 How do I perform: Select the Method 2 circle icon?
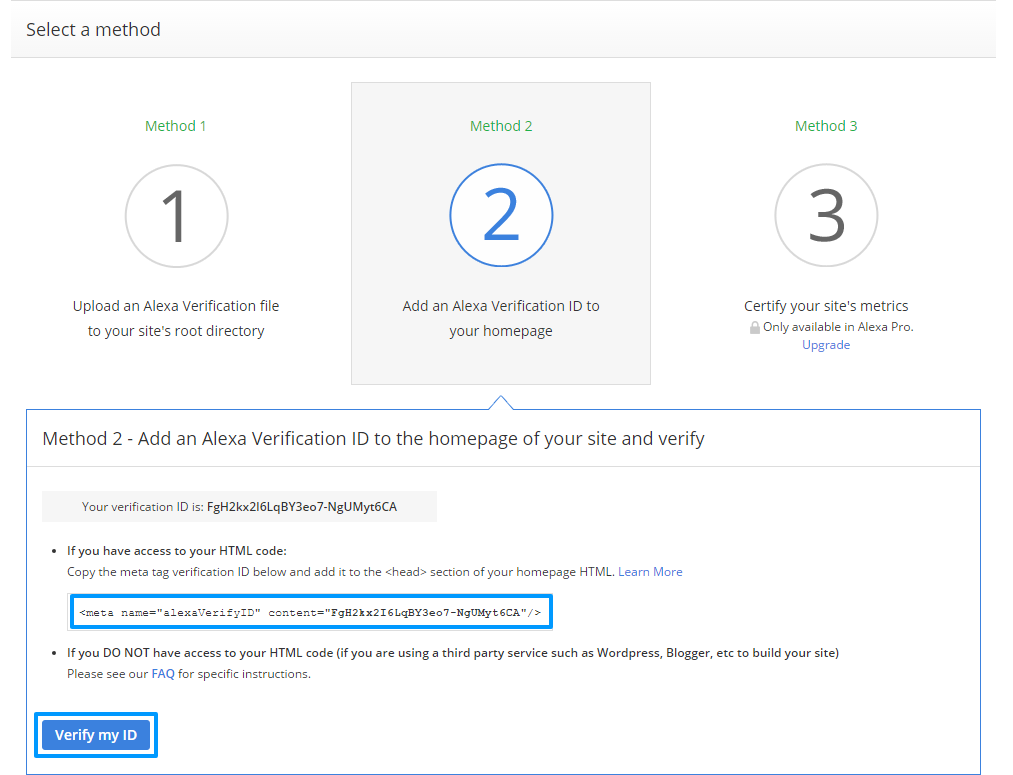[501, 216]
